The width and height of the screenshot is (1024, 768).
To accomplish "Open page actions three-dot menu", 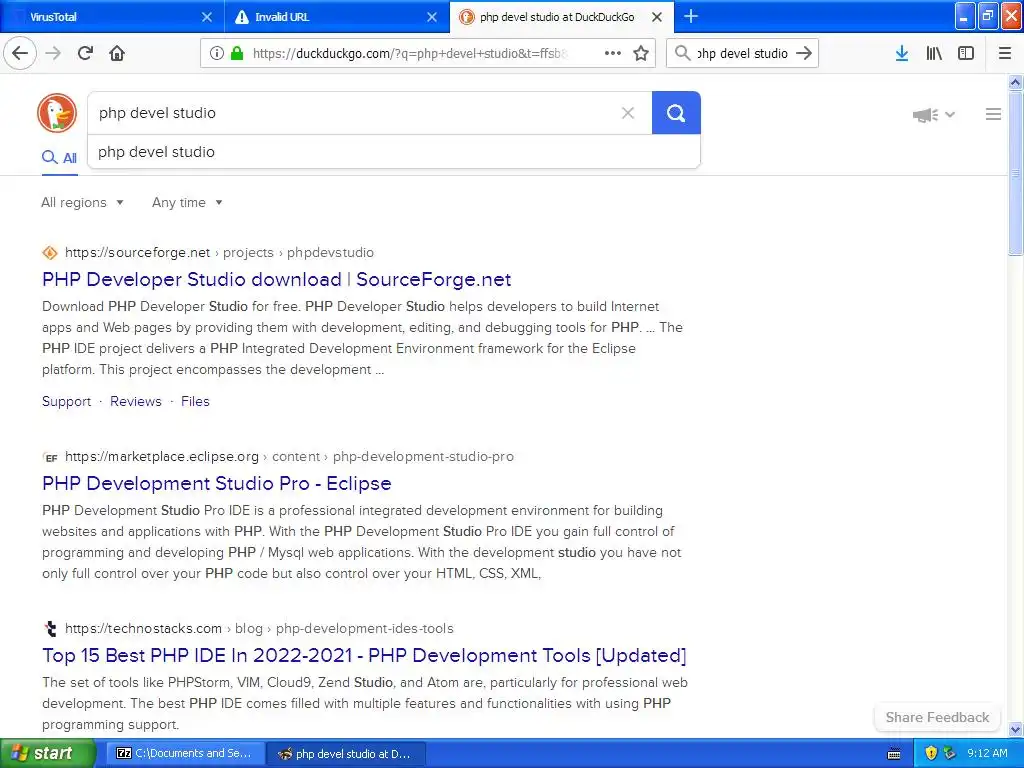I will click(613, 54).
